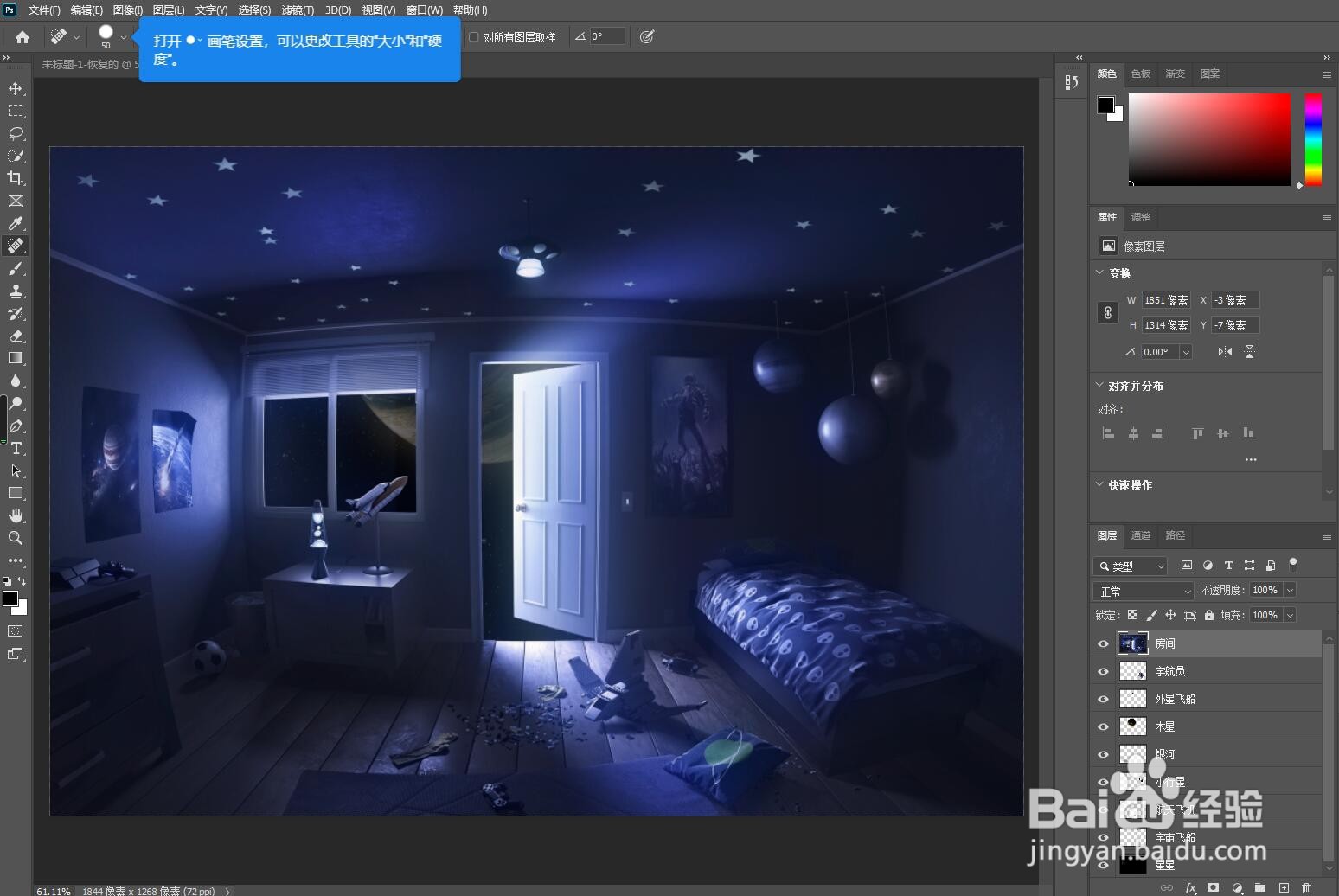Open the blend mode 正常 dropdown
This screenshot has width=1339, height=896.
point(1144,591)
